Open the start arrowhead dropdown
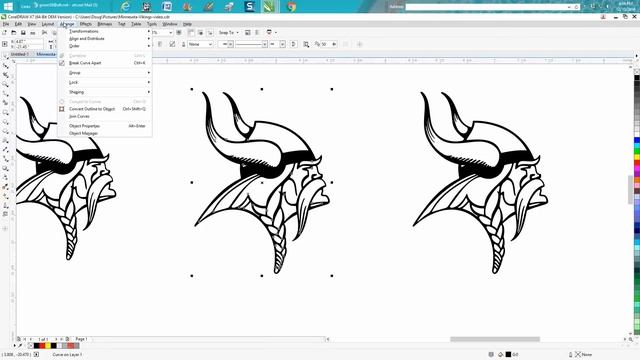 (231, 44)
